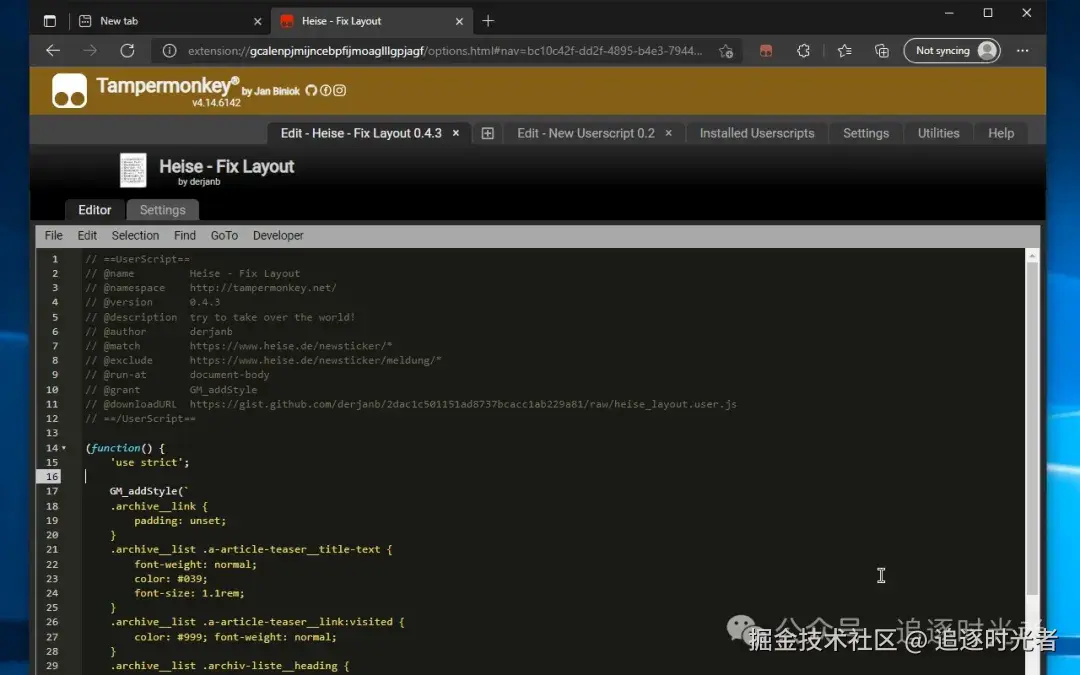The height and width of the screenshot is (675, 1080).
Task: Open the Developer menu
Action: (278, 236)
